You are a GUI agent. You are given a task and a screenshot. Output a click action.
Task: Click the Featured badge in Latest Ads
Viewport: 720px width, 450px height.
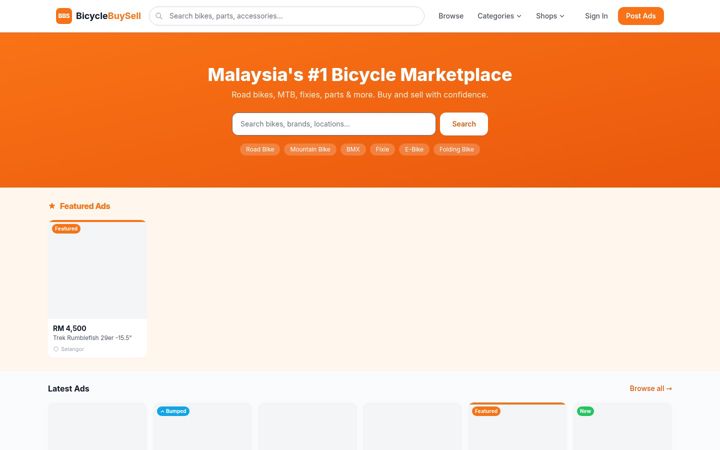(x=486, y=411)
